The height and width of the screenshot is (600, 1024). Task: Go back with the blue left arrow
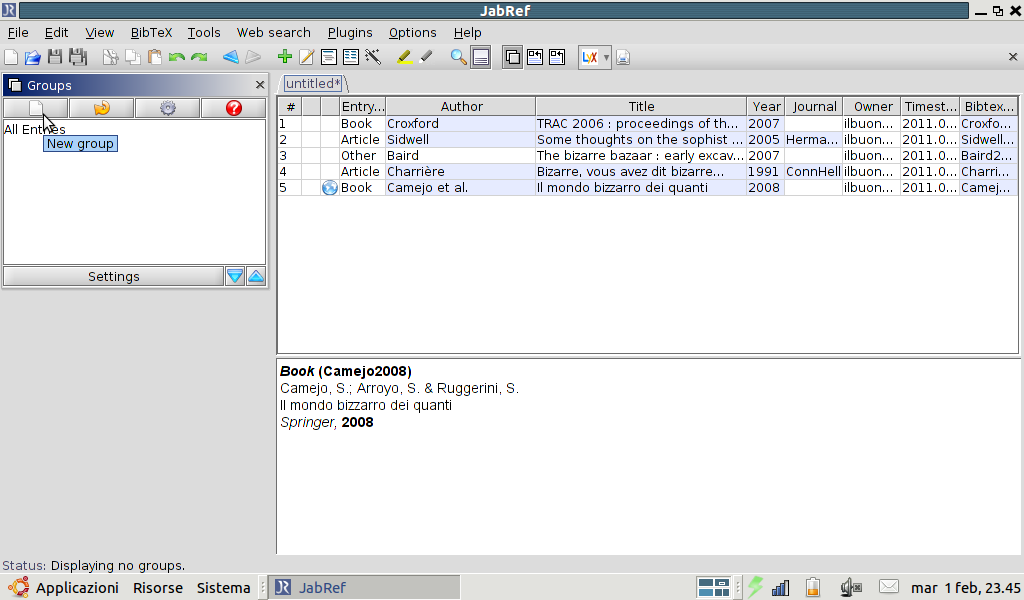231,57
